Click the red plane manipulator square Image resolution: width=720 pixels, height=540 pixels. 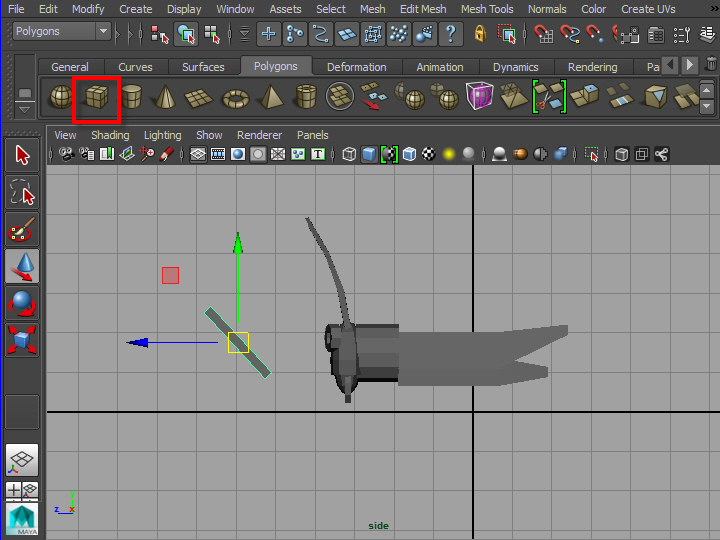coord(170,276)
